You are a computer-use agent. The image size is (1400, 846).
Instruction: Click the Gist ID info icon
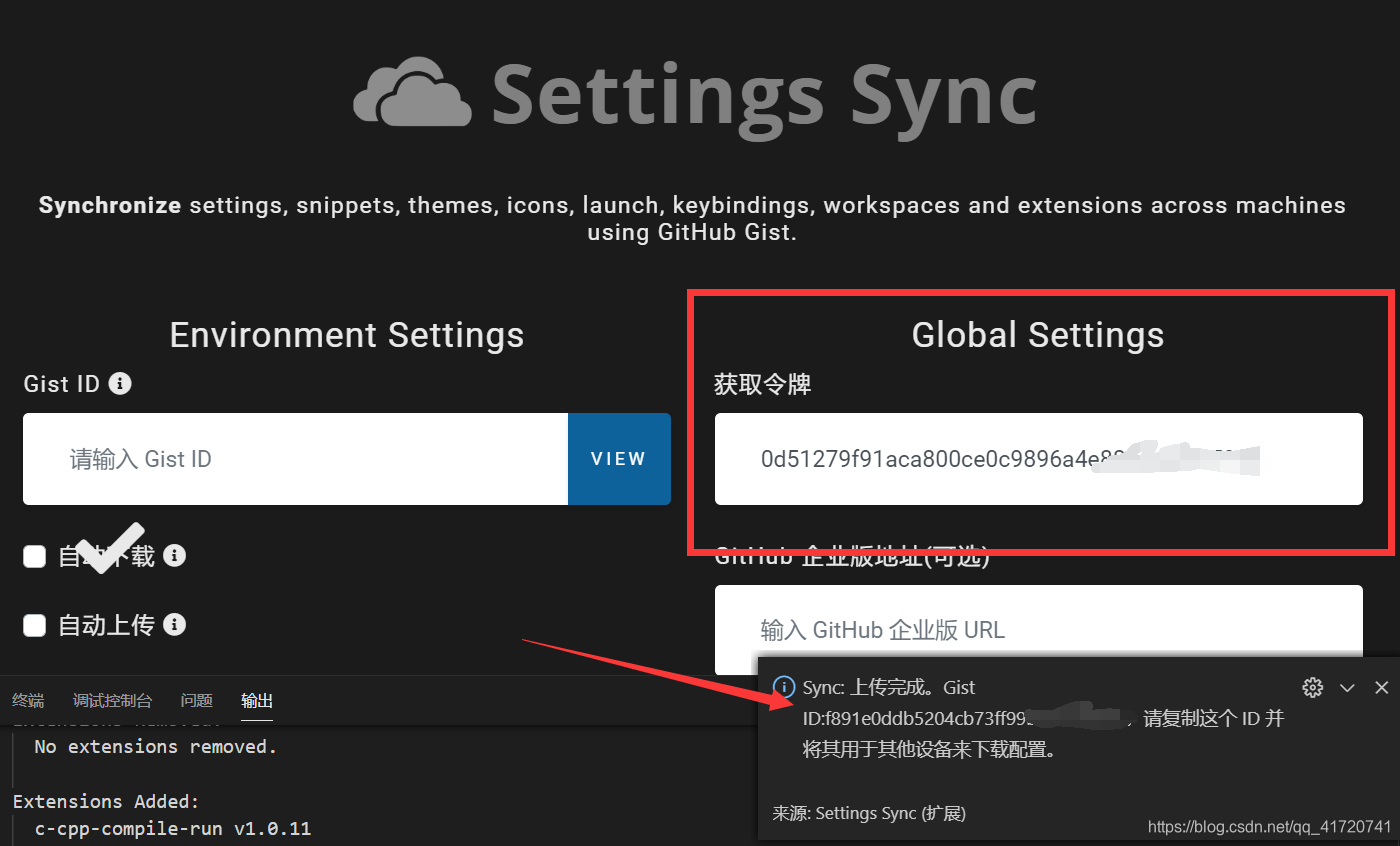(120, 383)
